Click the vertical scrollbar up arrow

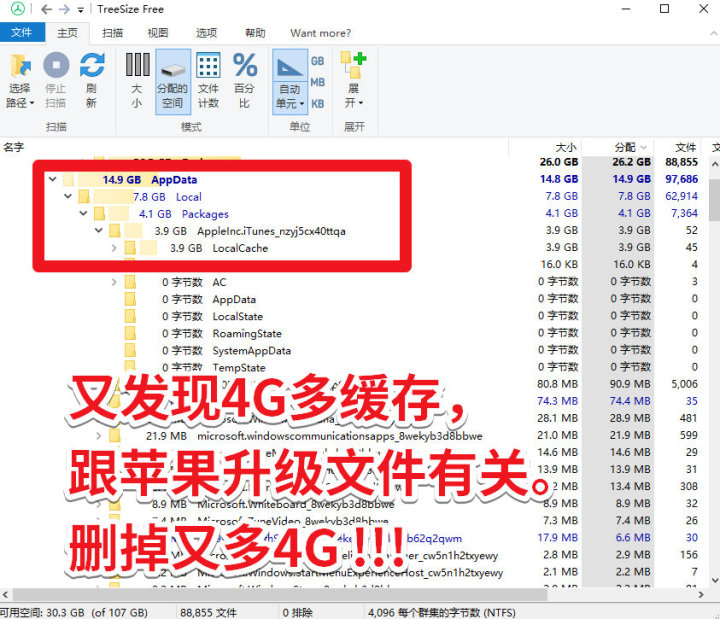[714, 163]
